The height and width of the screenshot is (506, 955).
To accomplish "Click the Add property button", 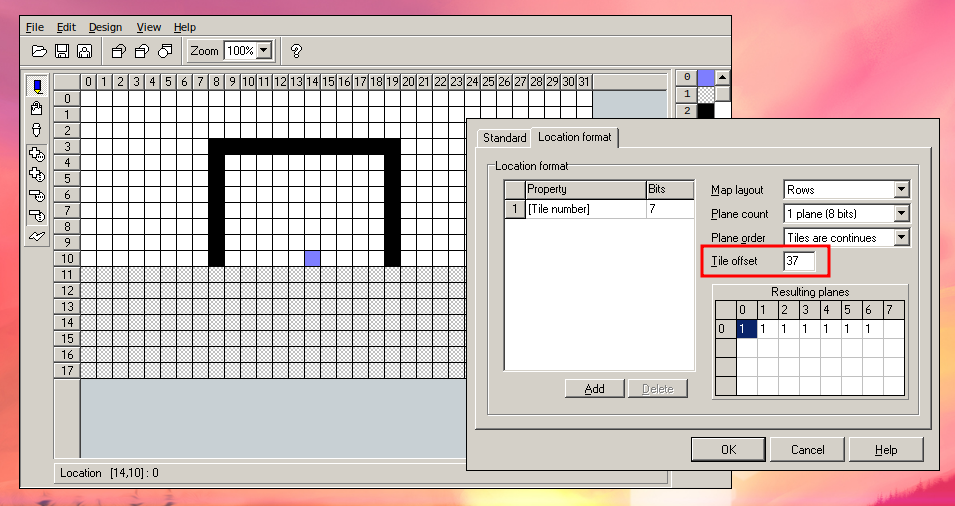I will coord(594,389).
